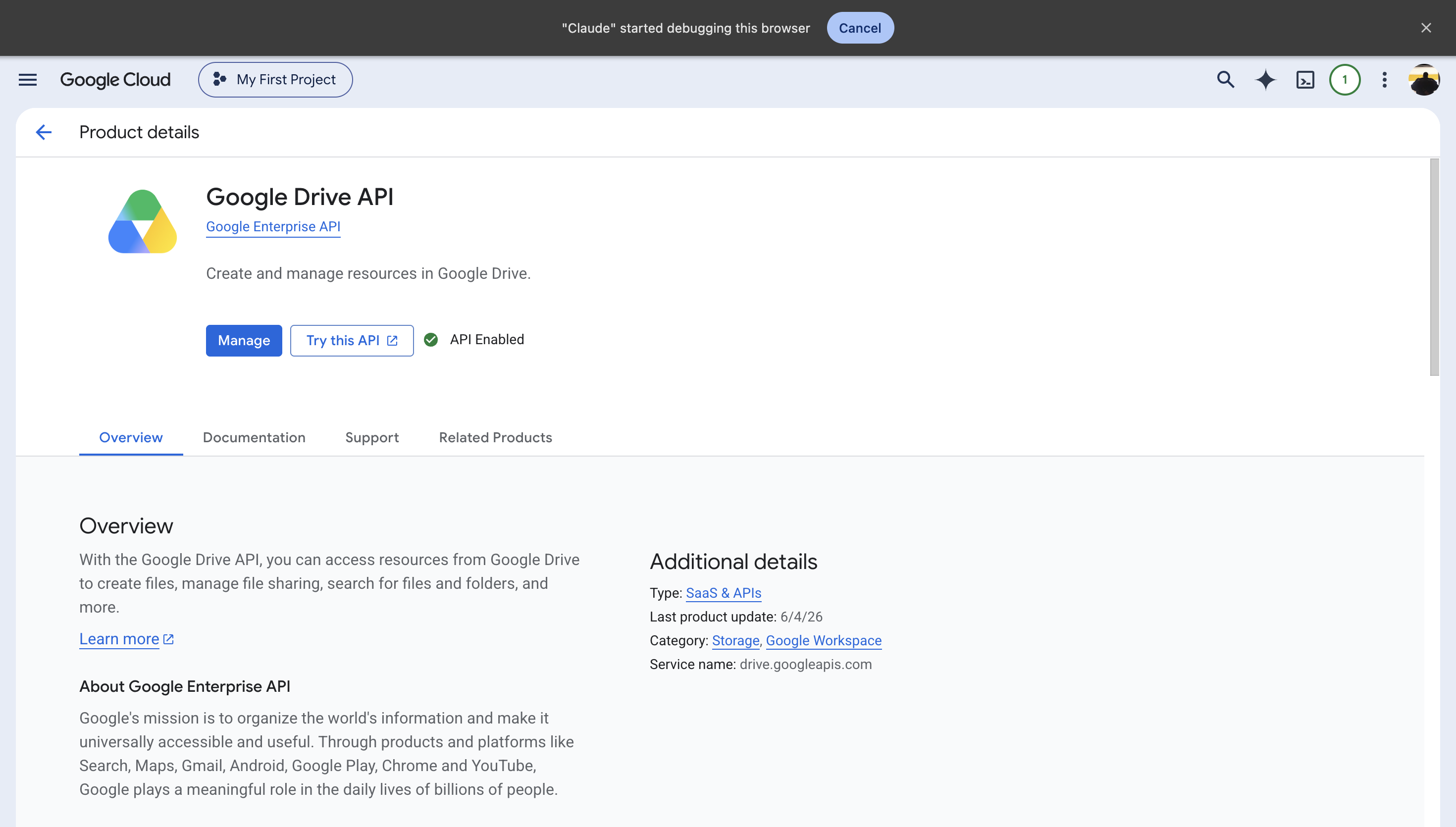Click the green API Enabled checkmark

click(x=431, y=340)
